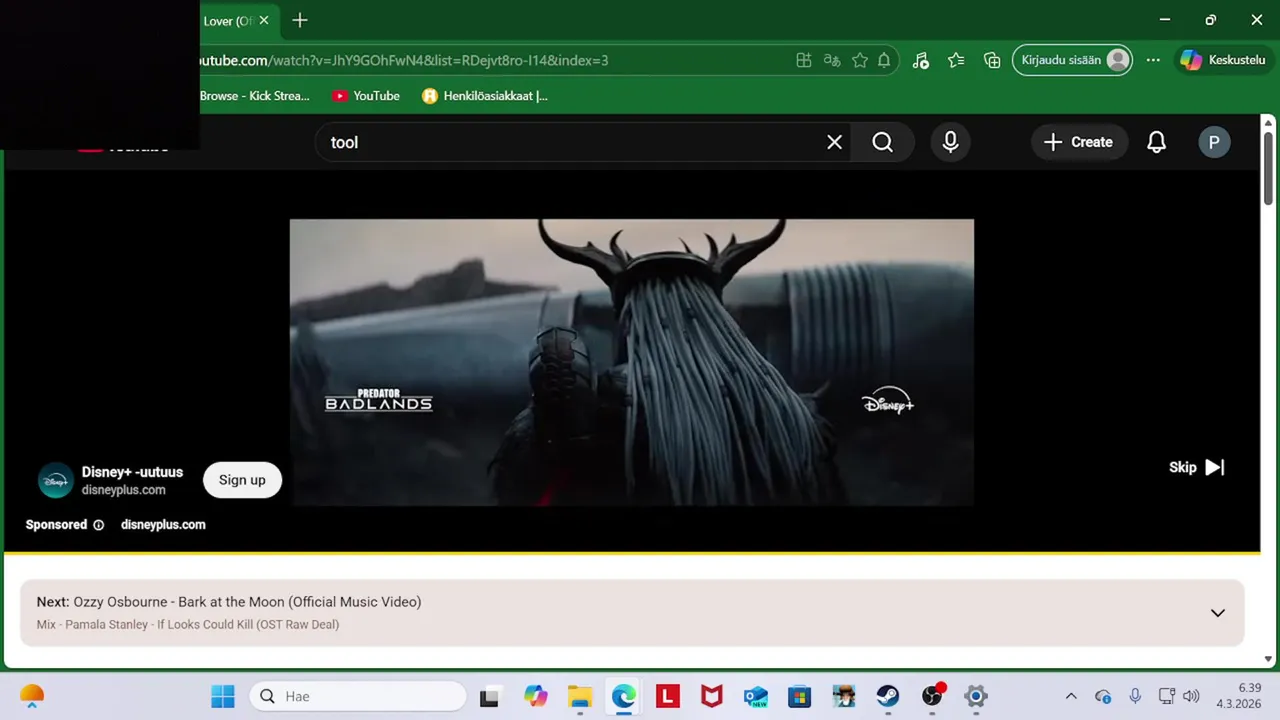Show hidden system tray icons
This screenshot has width=1280, height=720.
tap(1071, 697)
